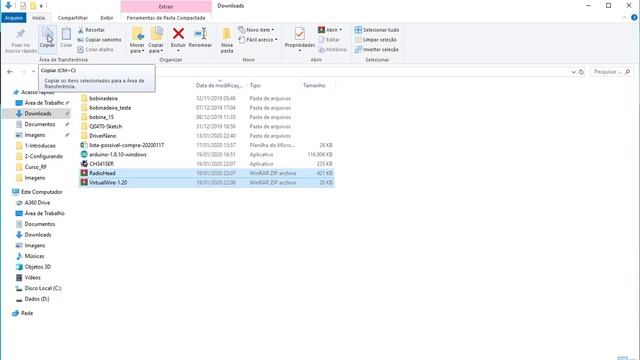Open pinned Documentos in quick access
The height and width of the screenshot is (360, 640).
[x=39, y=124]
